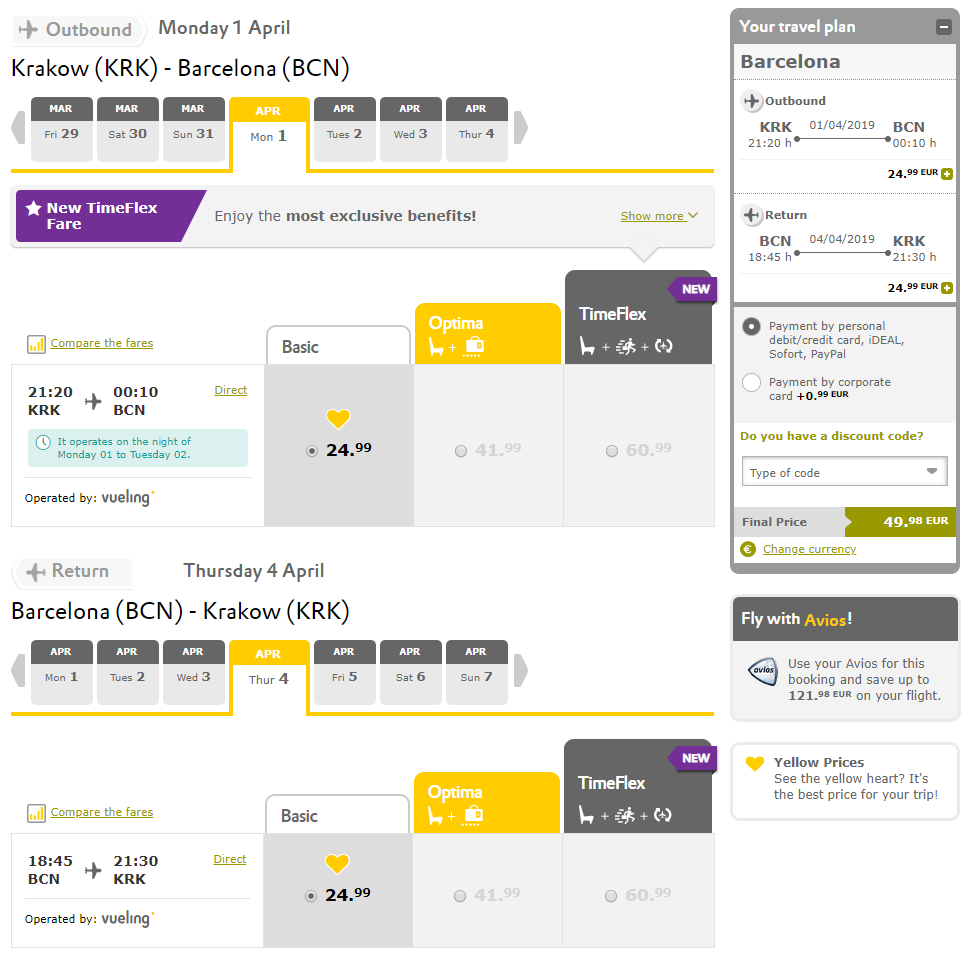Click plus icon beside outbound 24.99 EUR price
Viewport: 973px width, 956px height.
tap(947, 174)
